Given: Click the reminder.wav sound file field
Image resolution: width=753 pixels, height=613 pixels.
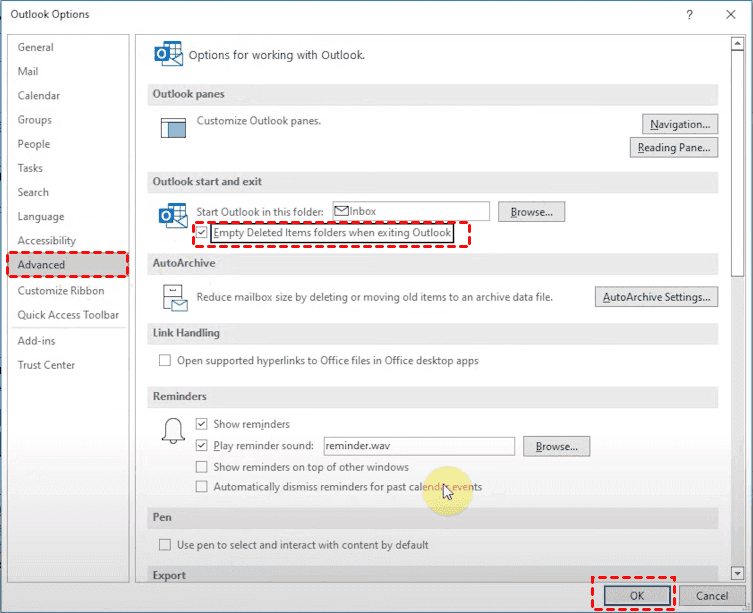Looking at the screenshot, I should click(419, 446).
